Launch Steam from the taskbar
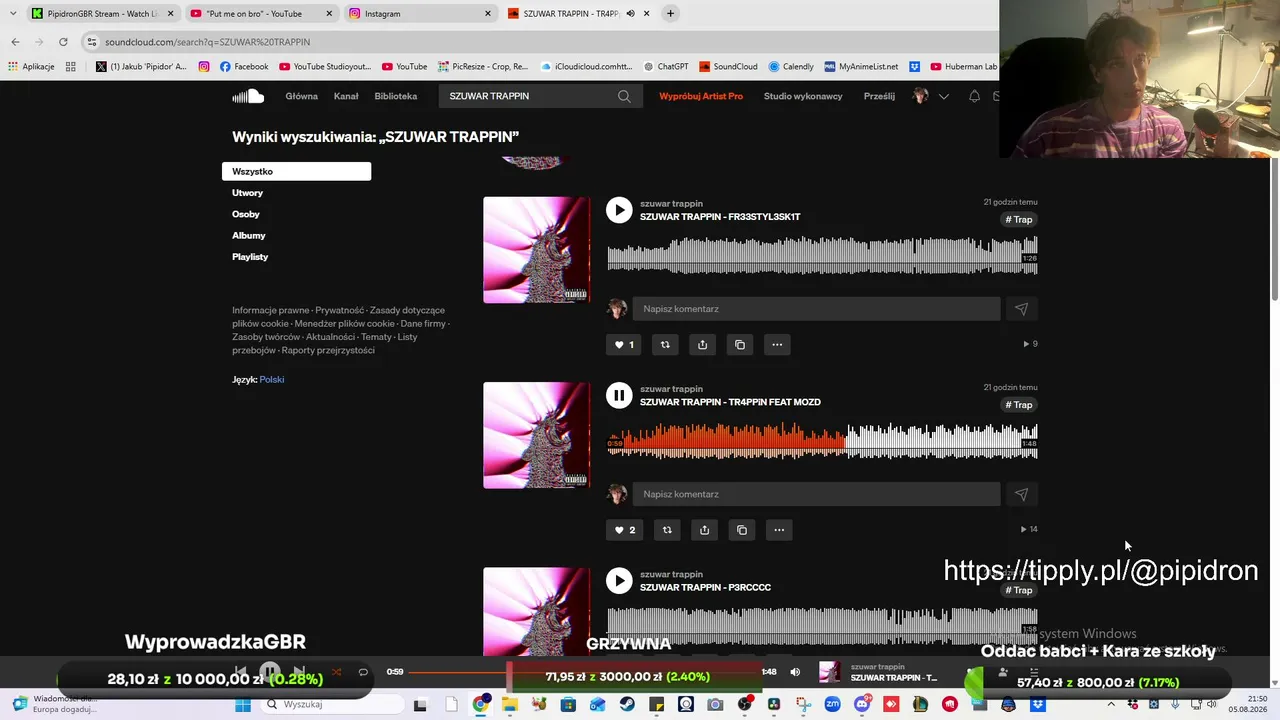 627,705
